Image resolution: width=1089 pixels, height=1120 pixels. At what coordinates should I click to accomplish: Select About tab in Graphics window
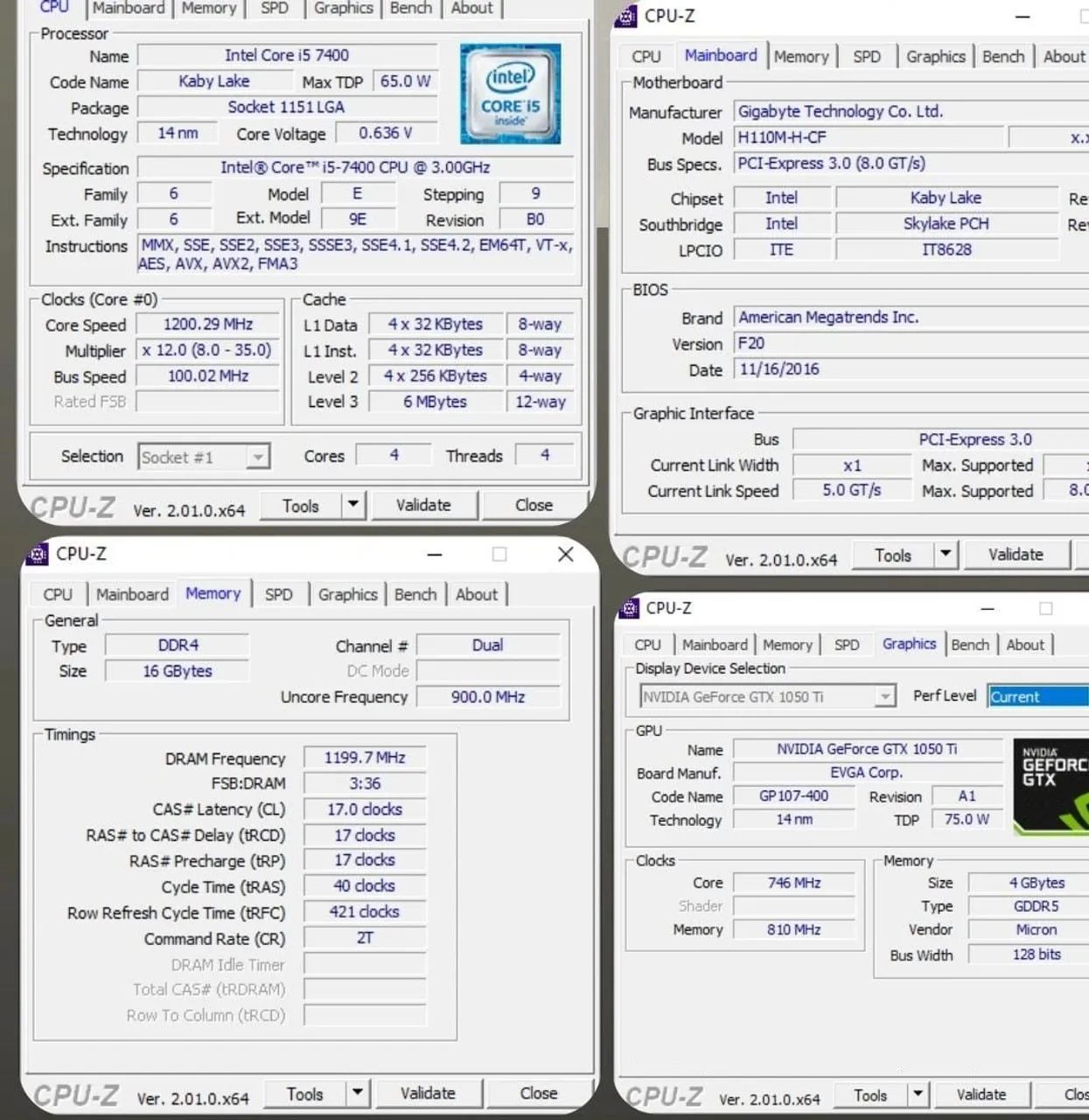click(x=1025, y=645)
